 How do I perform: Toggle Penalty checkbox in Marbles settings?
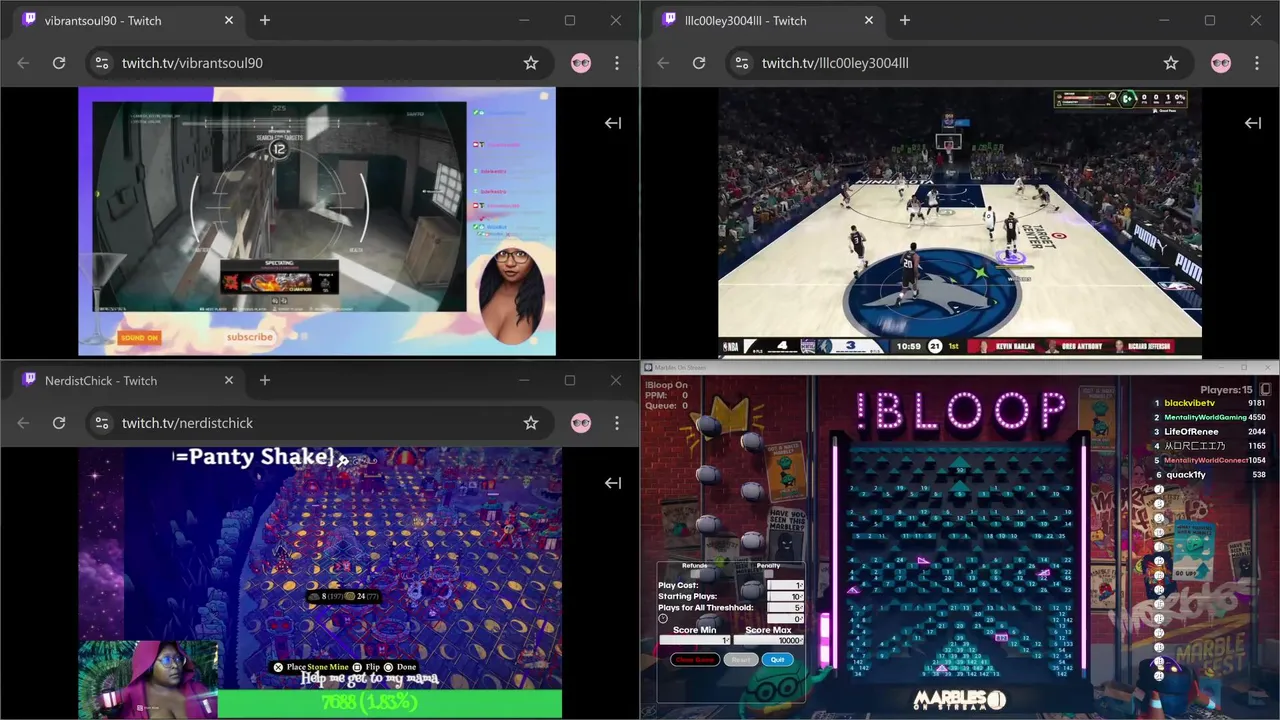(x=769, y=574)
